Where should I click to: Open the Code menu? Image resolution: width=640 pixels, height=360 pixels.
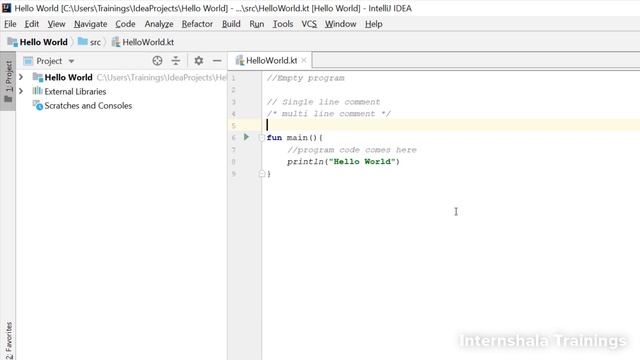tap(125, 24)
